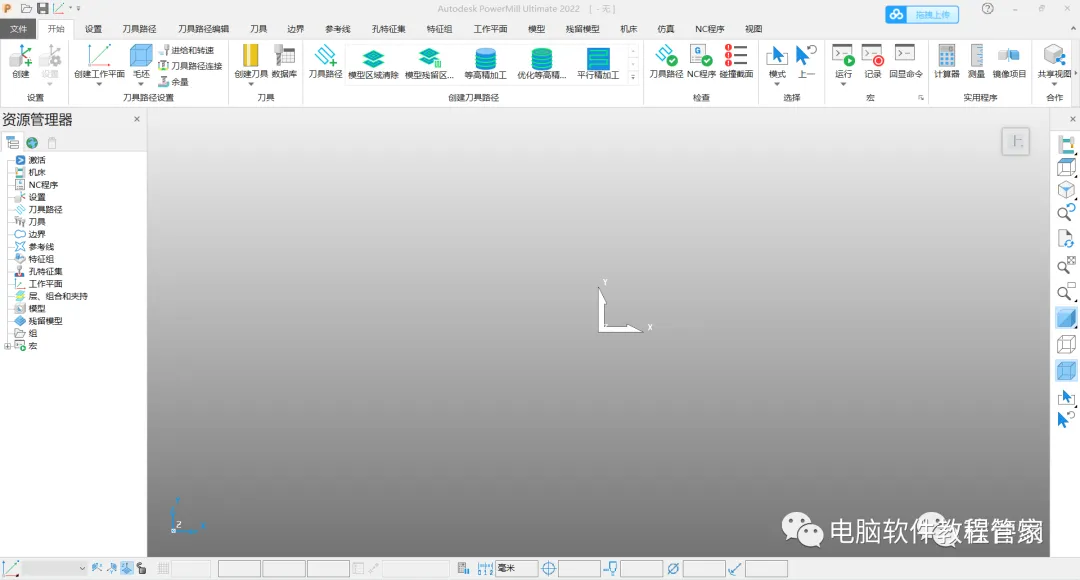This screenshot has height=580, width=1080.
Task: Open 碰撞截面 collision section
Action: click(x=736, y=61)
